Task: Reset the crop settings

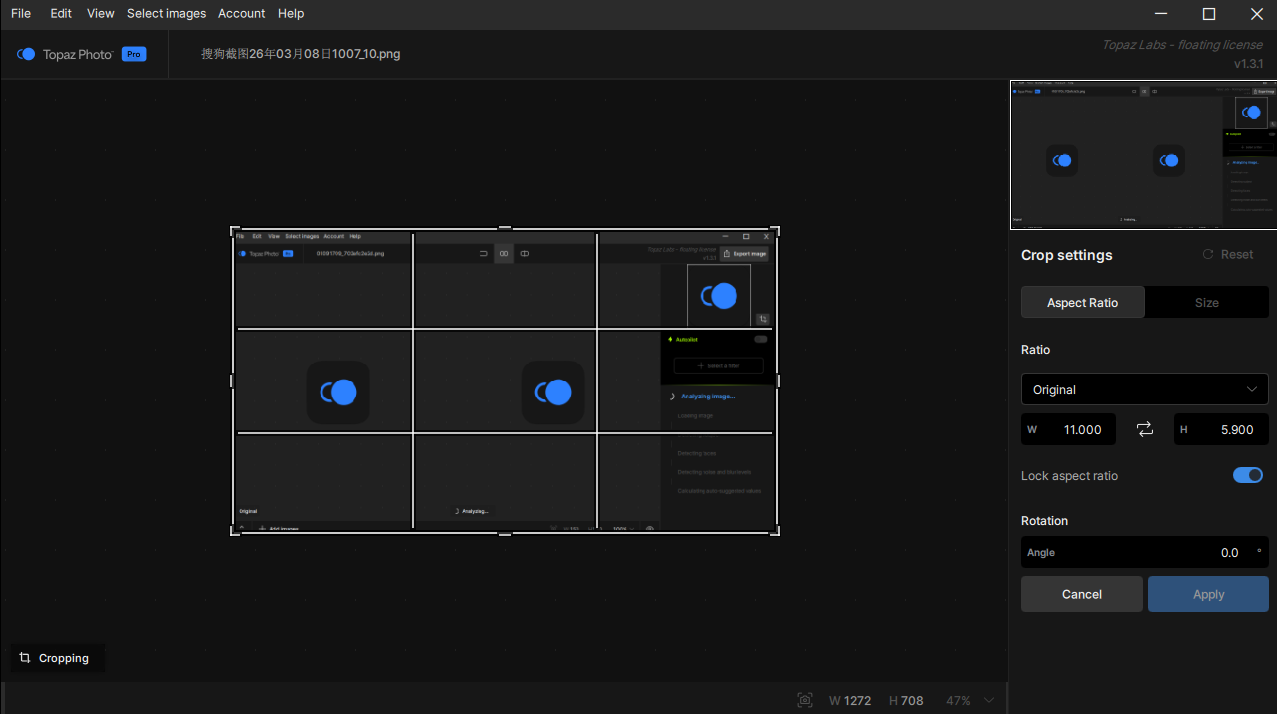Action: pyautogui.click(x=1227, y=255)
